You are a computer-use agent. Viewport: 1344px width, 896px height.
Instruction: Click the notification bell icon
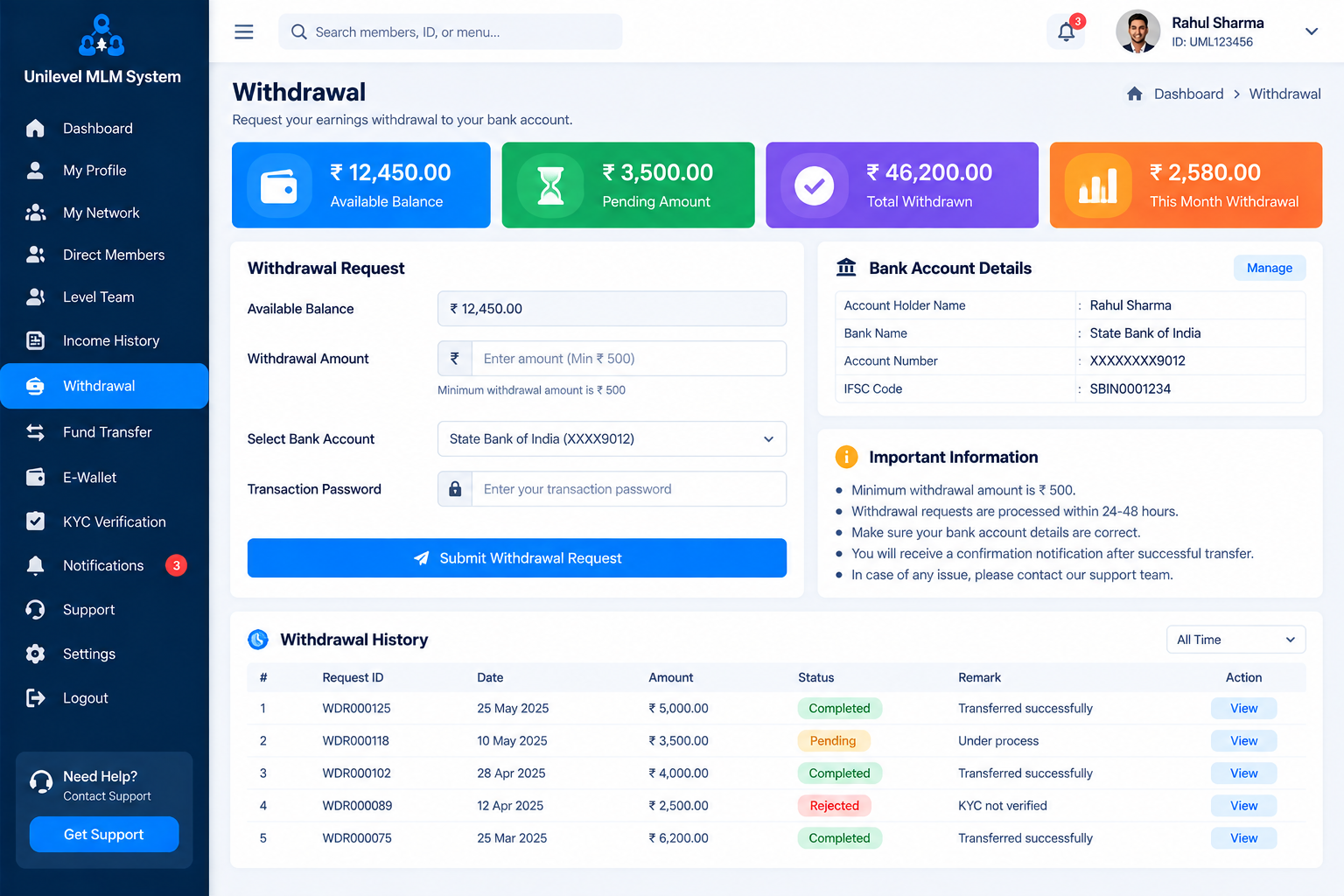click(x=1066, y=32)
